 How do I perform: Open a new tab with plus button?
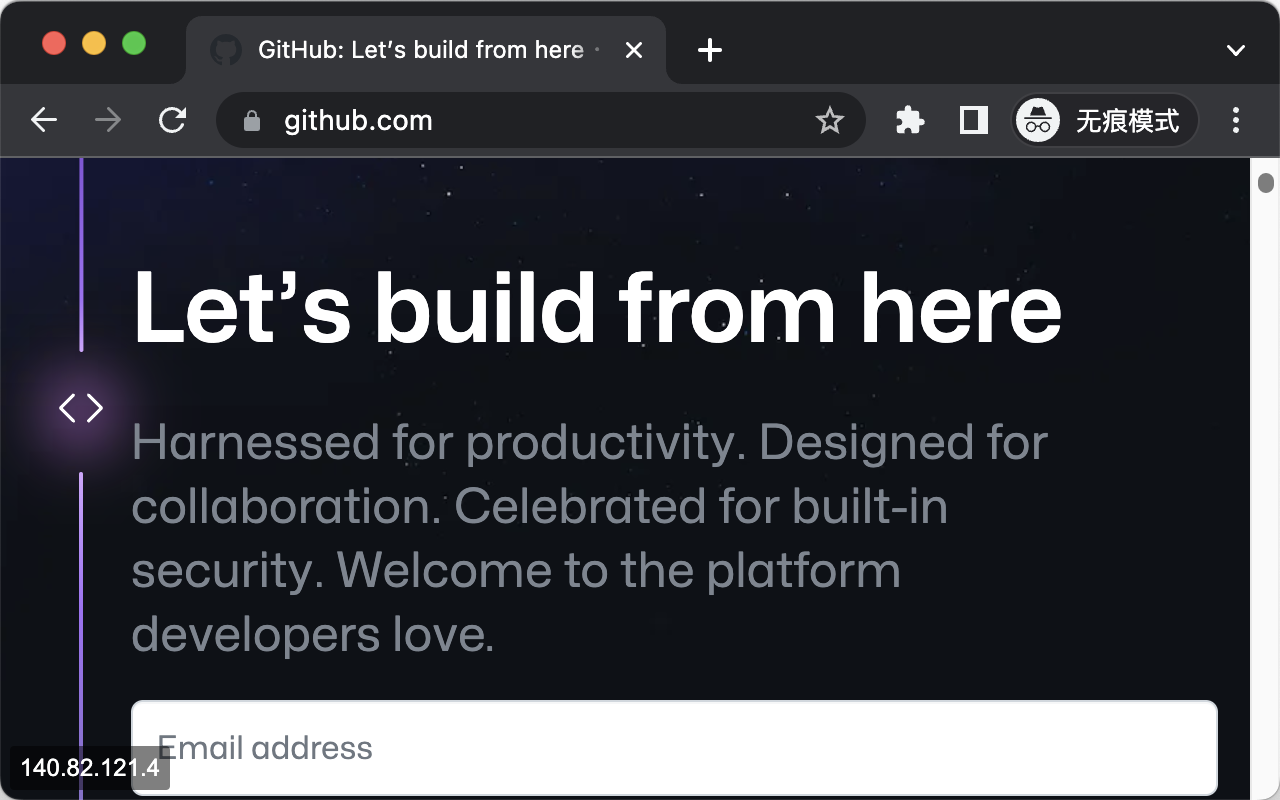[x=710, y=50]
